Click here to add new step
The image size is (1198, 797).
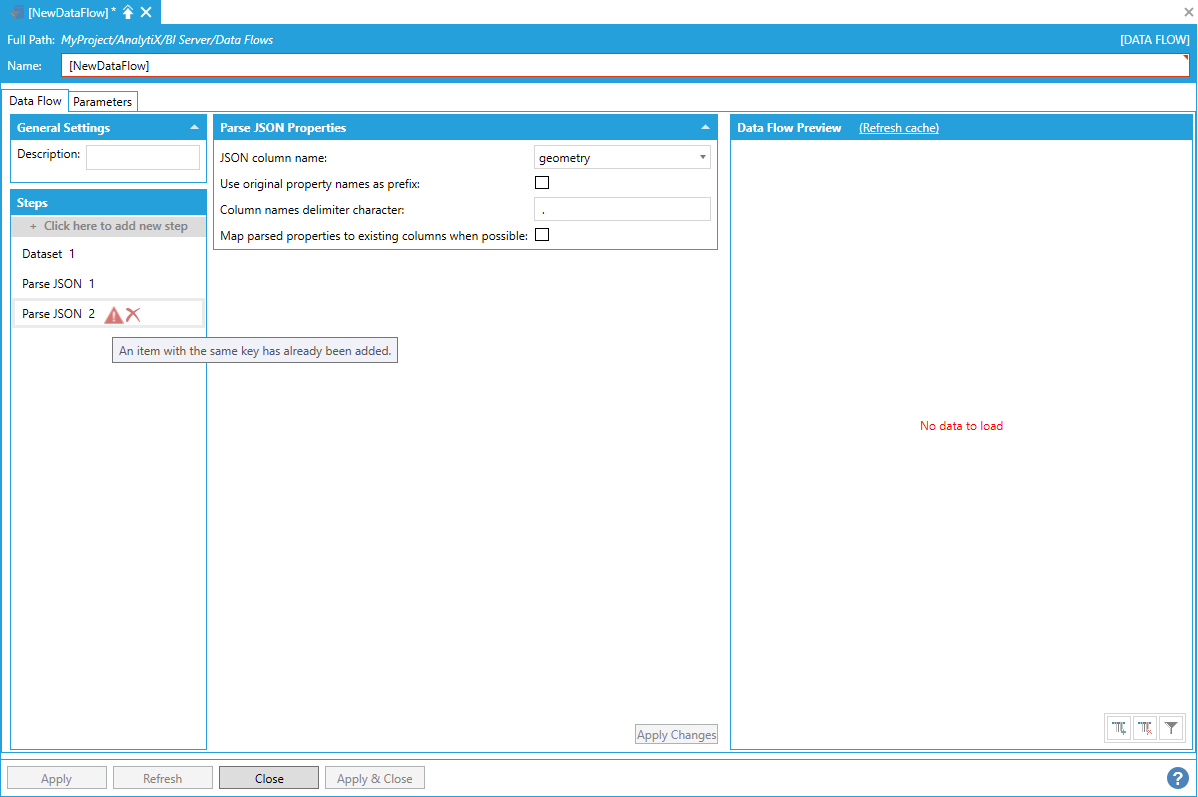click(109, 226)
